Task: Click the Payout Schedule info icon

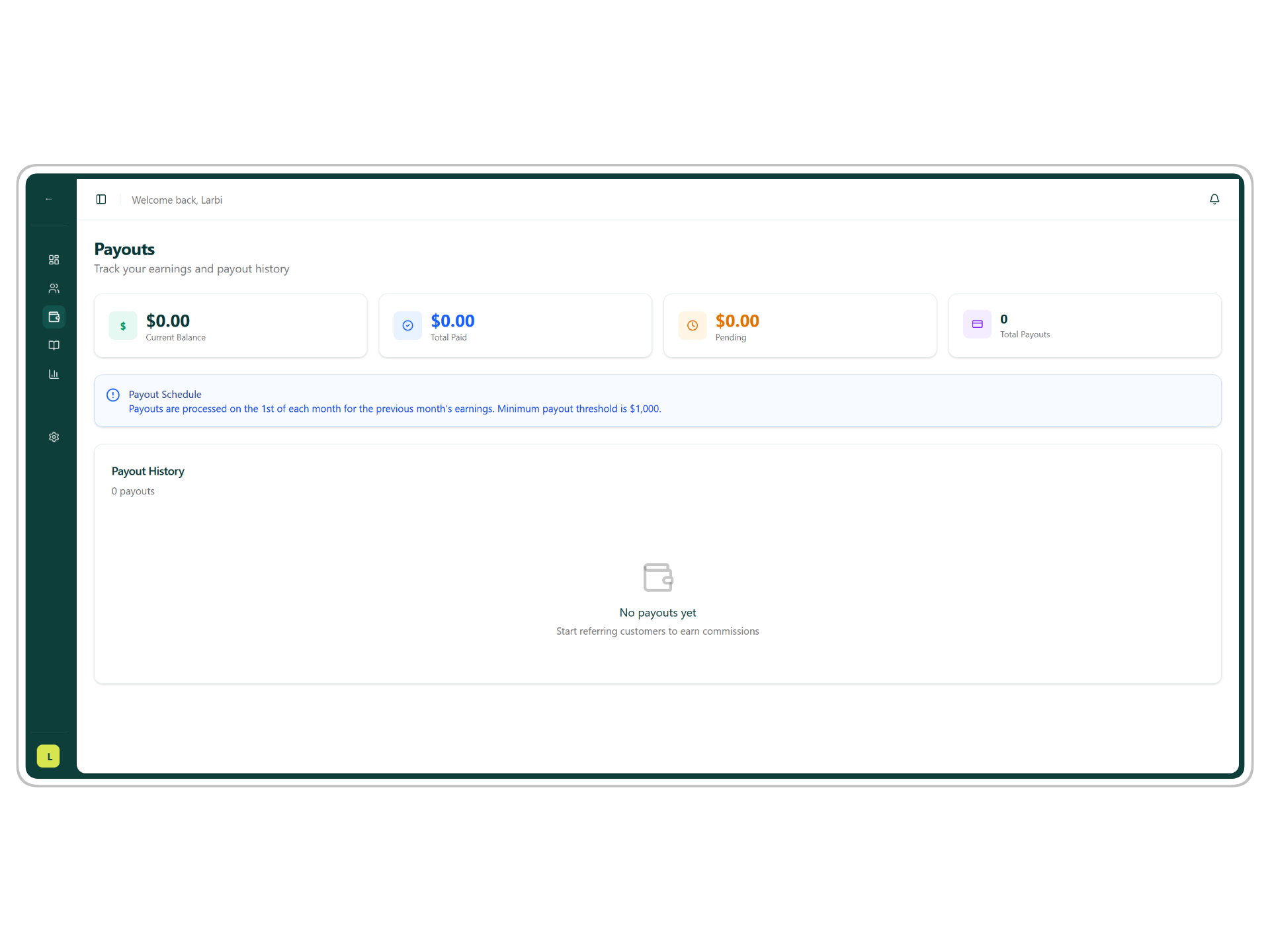Action: [x=113, y=395]
